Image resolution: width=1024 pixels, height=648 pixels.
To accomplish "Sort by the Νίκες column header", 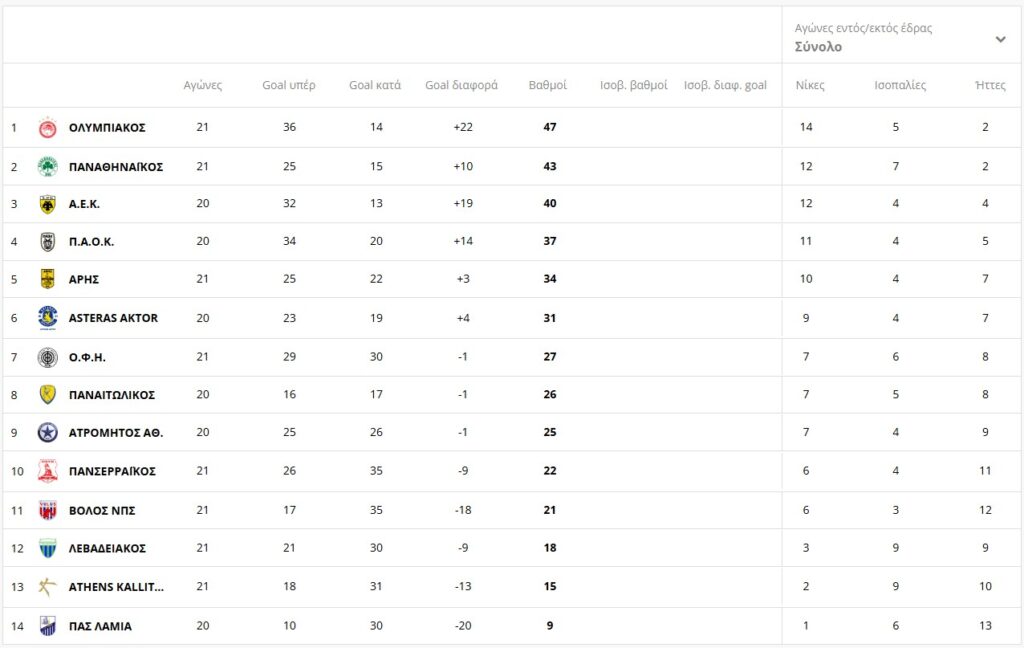I will click(x=810, y=85).
